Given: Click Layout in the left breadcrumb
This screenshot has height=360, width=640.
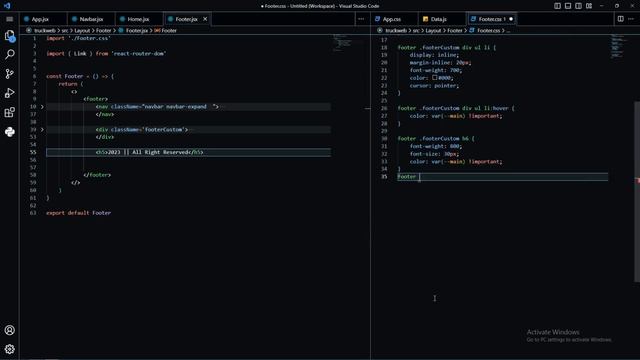Looking at the screenshot, I should [x=82, y=31].
